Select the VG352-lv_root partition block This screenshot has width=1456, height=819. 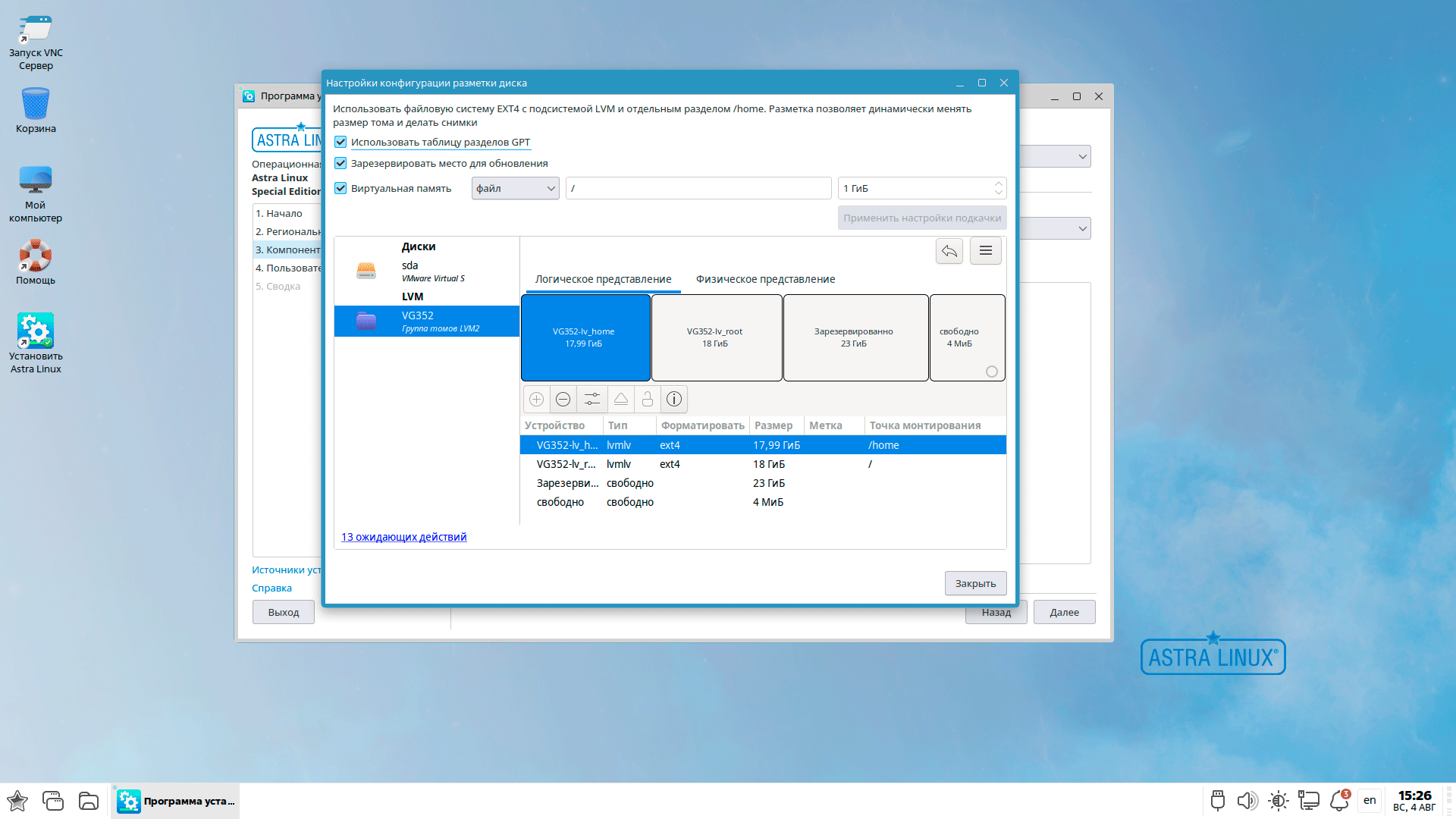click(x=715, y=337)
